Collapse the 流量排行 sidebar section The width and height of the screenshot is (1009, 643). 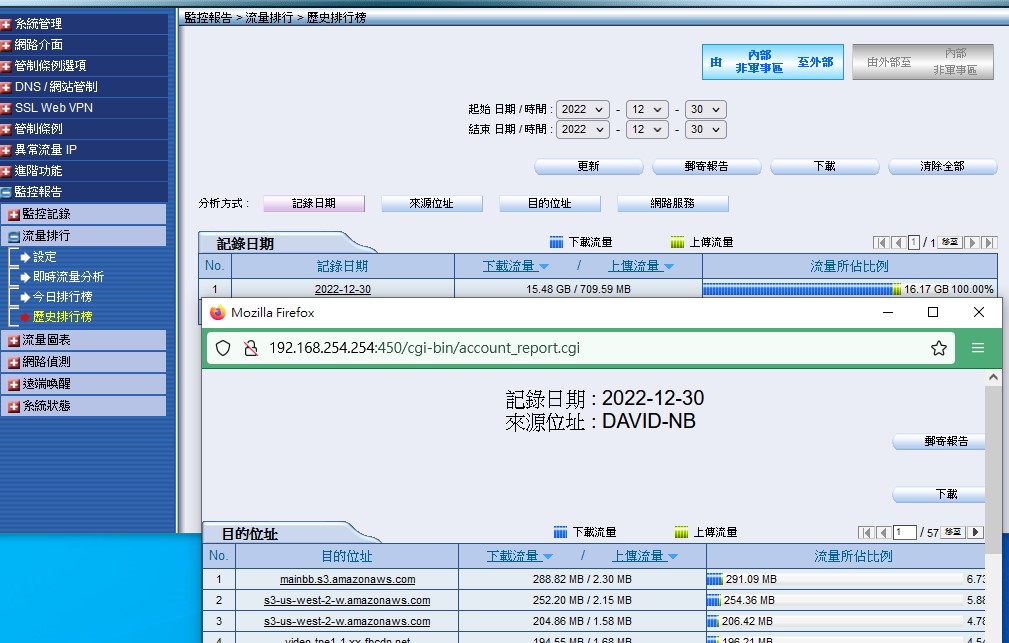click(14, 236)
